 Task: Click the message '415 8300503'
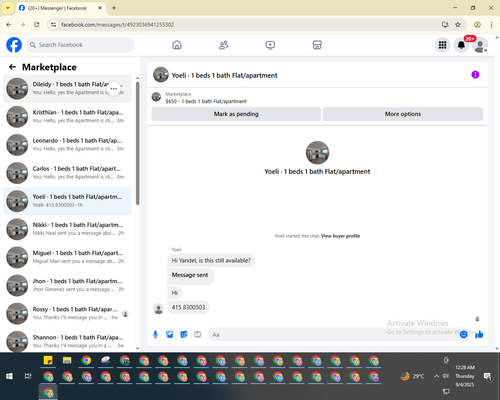click(188, 307)
